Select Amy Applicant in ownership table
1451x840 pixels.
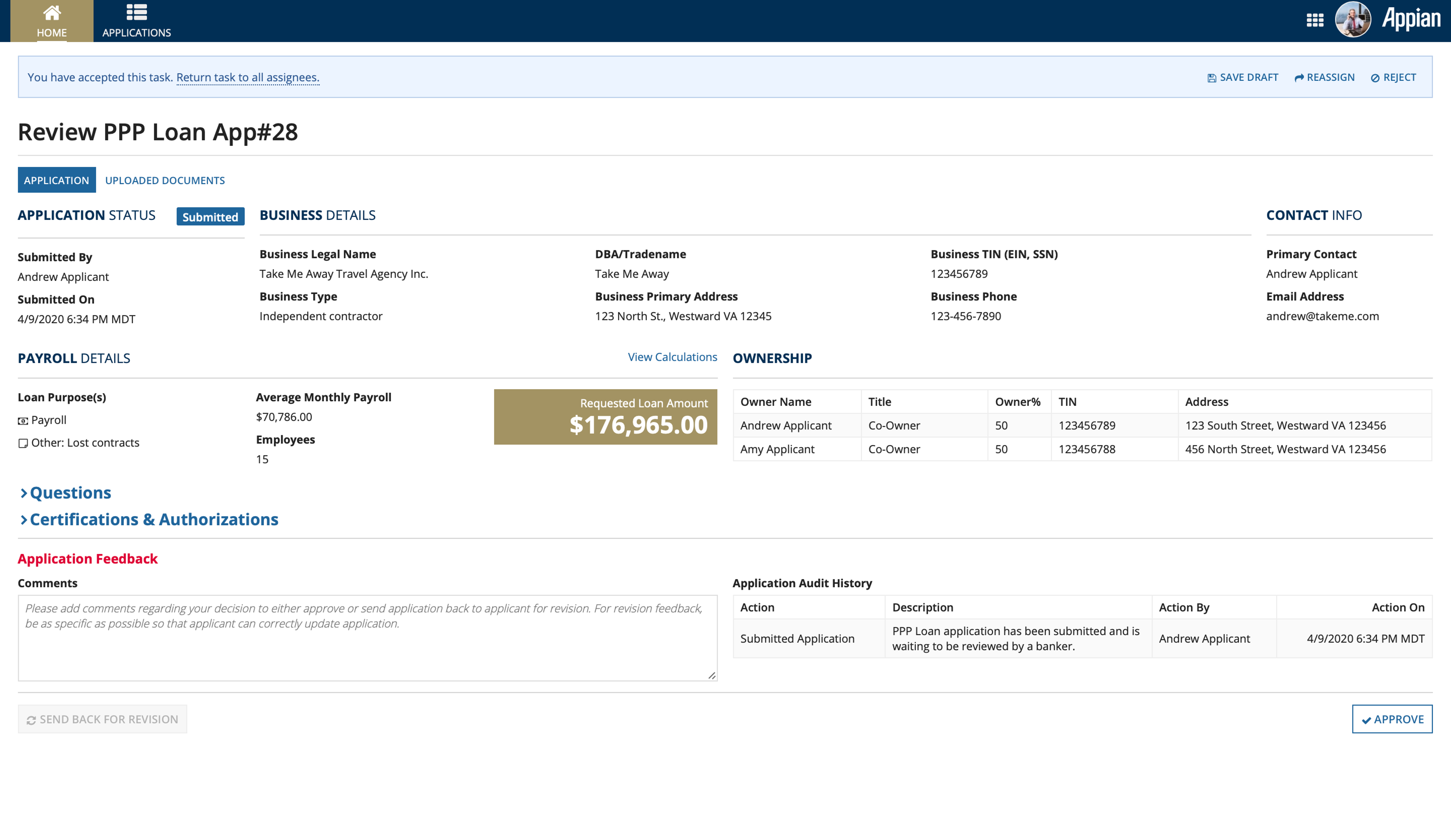(777, 449)
